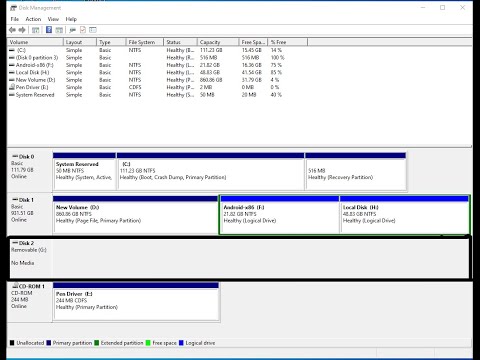Viewport: 480px width, 360px height.
Task: Open Help via the blue question mark icon
Action: tap(49, 30)
